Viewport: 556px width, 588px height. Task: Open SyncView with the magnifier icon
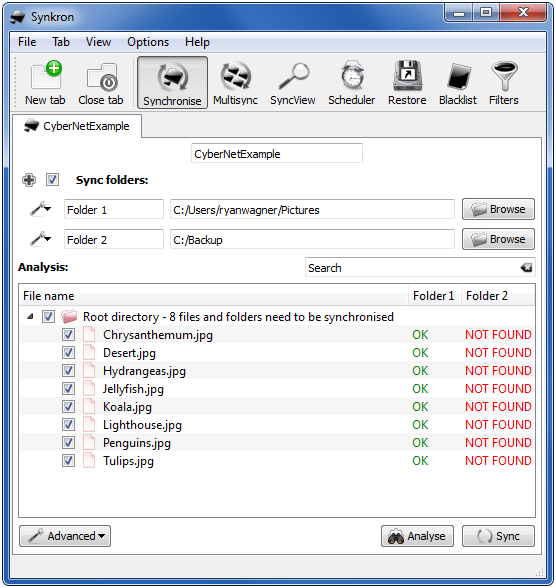pyautogui.click(x=292, y=83)
